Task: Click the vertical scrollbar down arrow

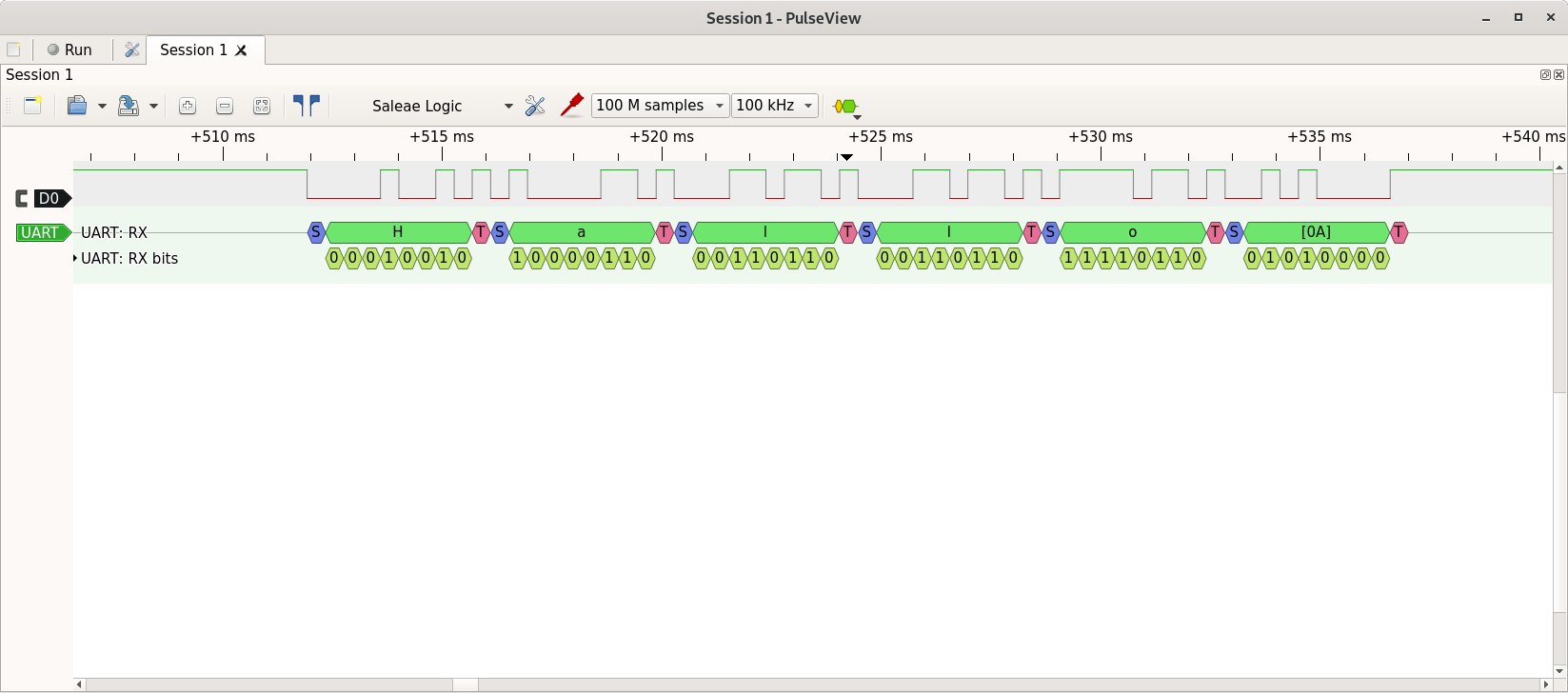Action: (1559, 672)
